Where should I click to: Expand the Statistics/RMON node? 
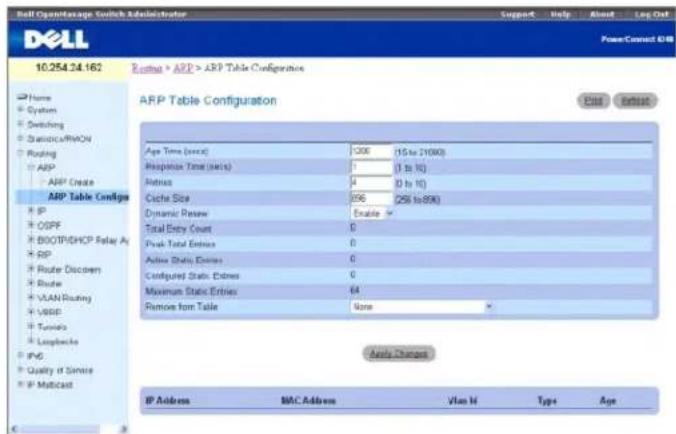coord(20,138)
